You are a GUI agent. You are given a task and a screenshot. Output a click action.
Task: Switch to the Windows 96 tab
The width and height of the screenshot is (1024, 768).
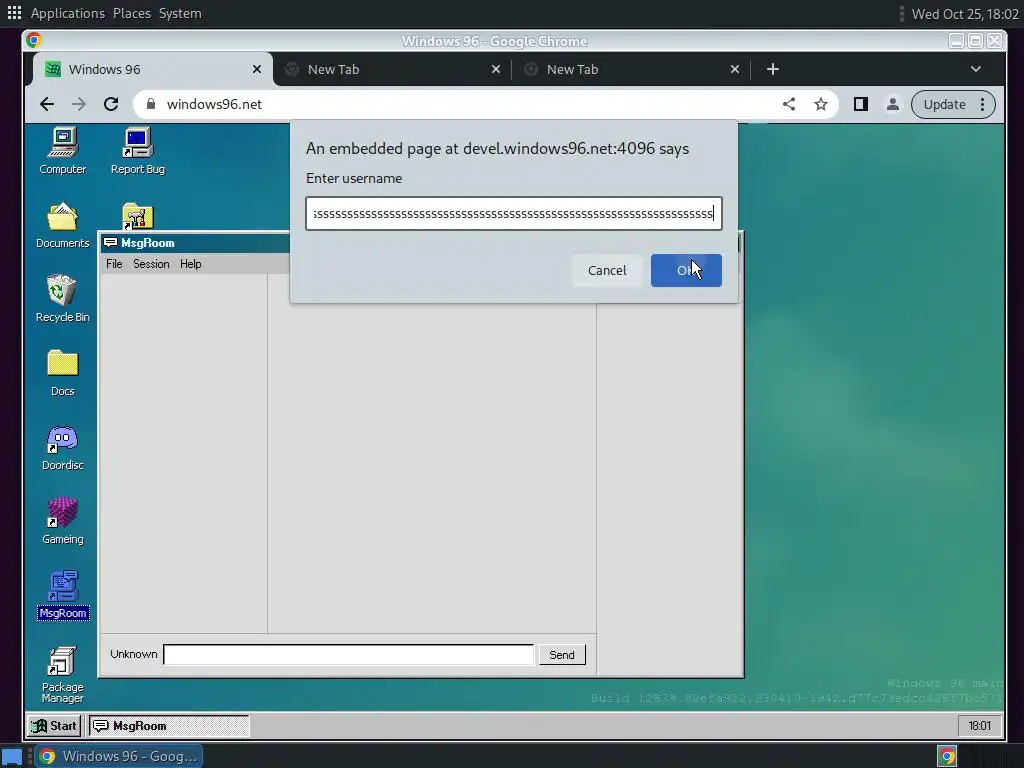tap(153, 69)
